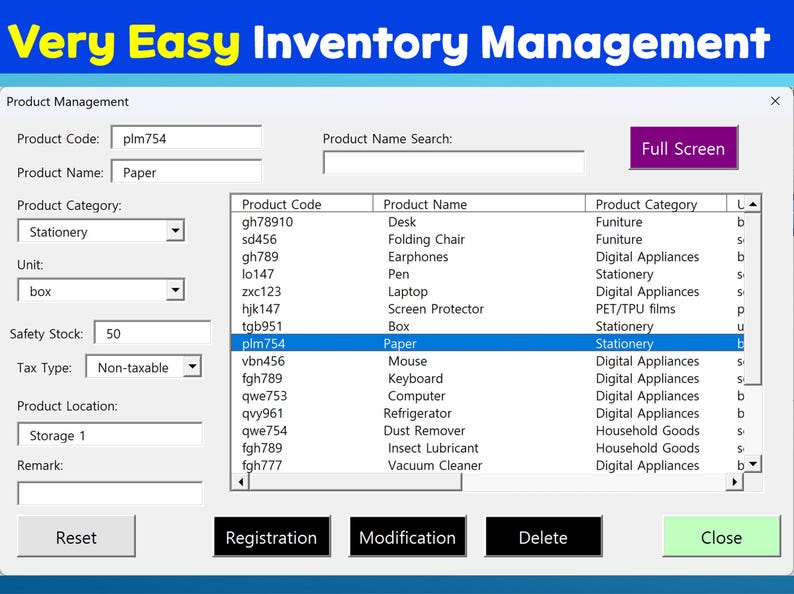
Task: Click the Product Code column header
Action: 302,204
